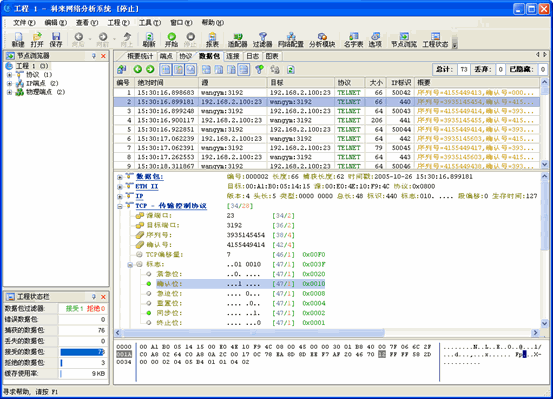Expand the 数据包 decode node

click(120, 177)
